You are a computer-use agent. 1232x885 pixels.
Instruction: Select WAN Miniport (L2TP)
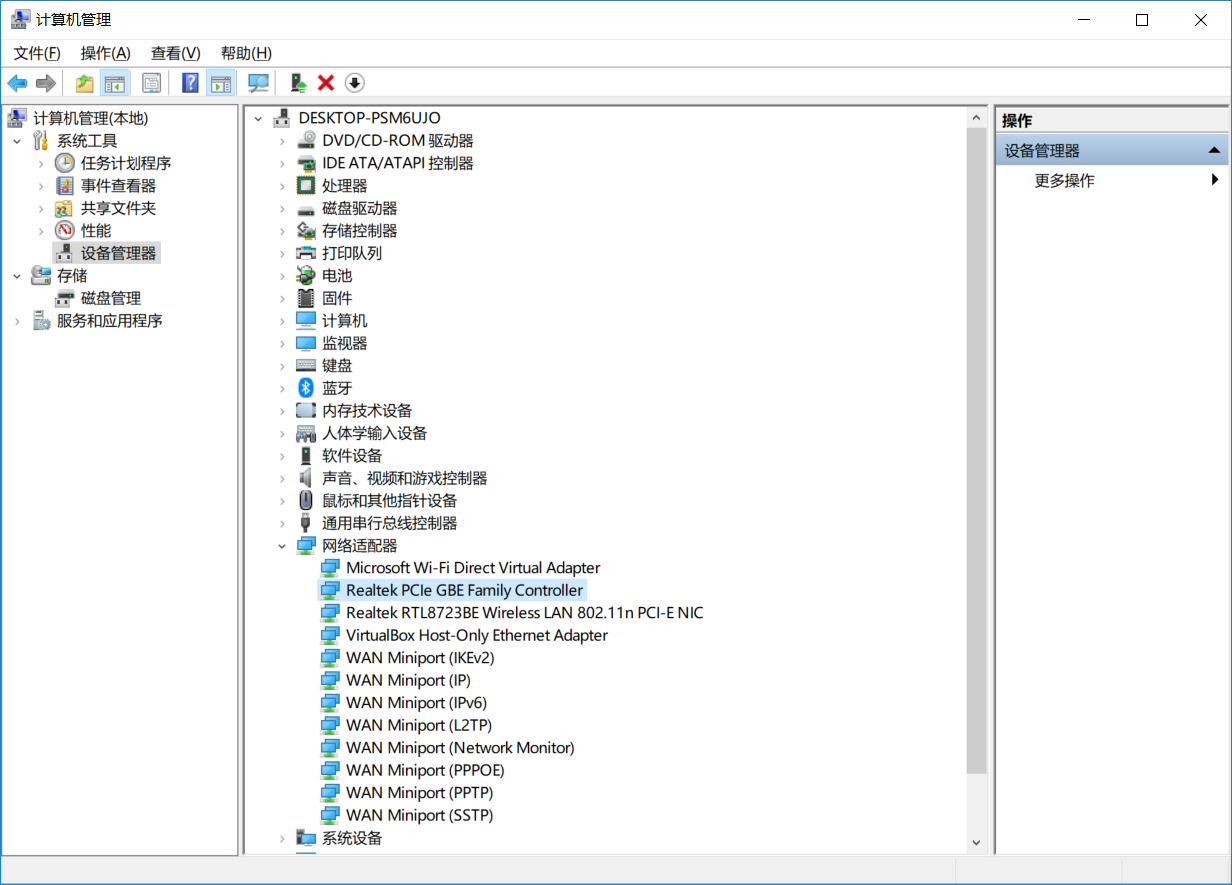[419, 725]
